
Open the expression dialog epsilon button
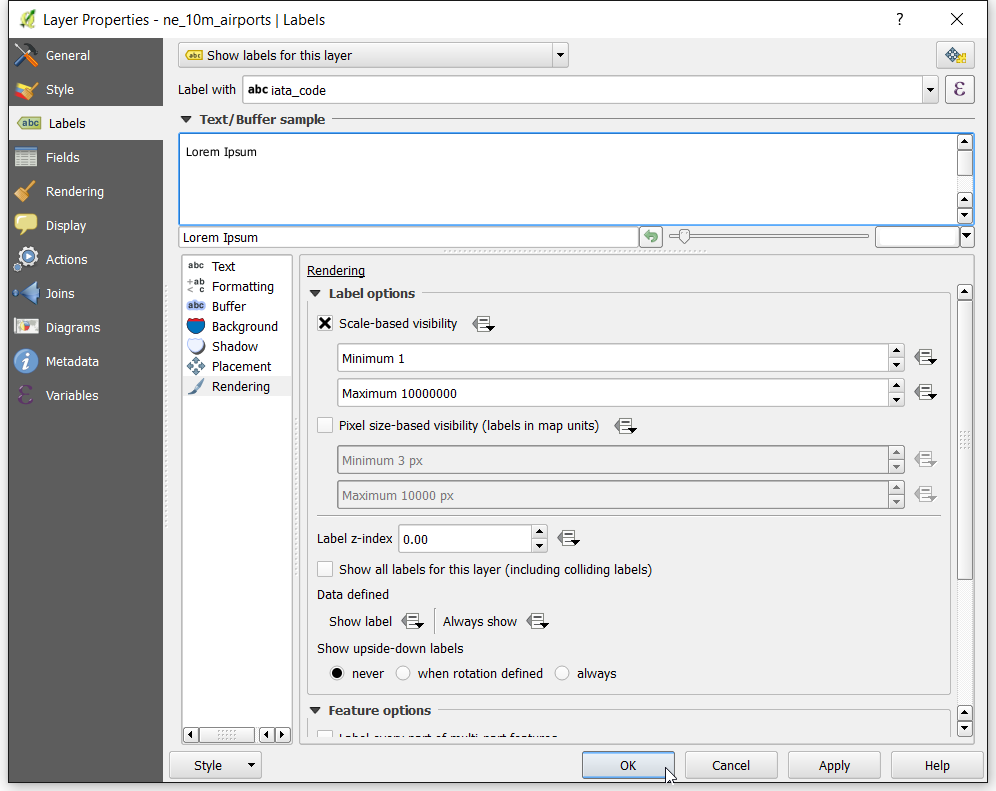click(959, 89)
